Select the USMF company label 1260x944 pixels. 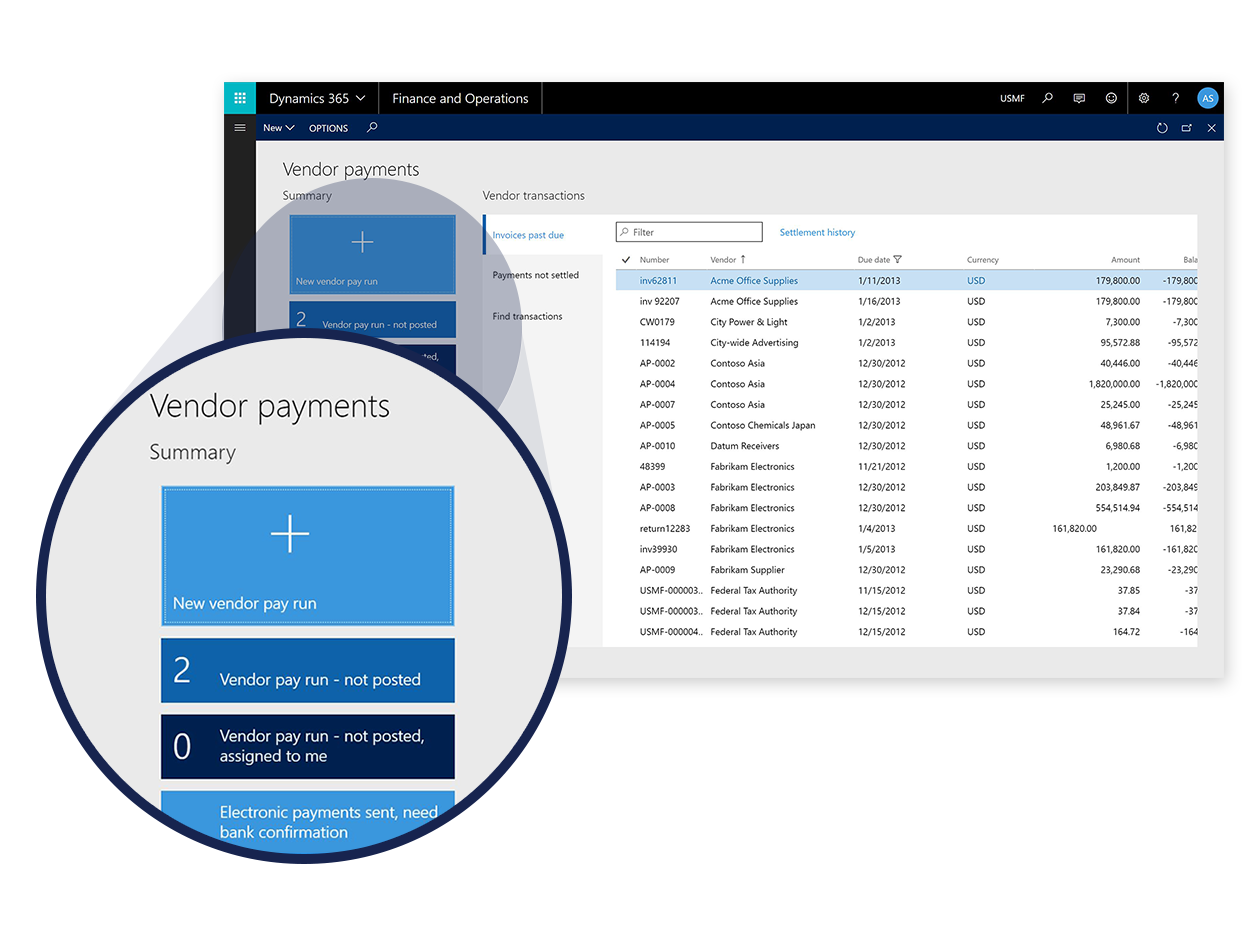pos(1012,99)
